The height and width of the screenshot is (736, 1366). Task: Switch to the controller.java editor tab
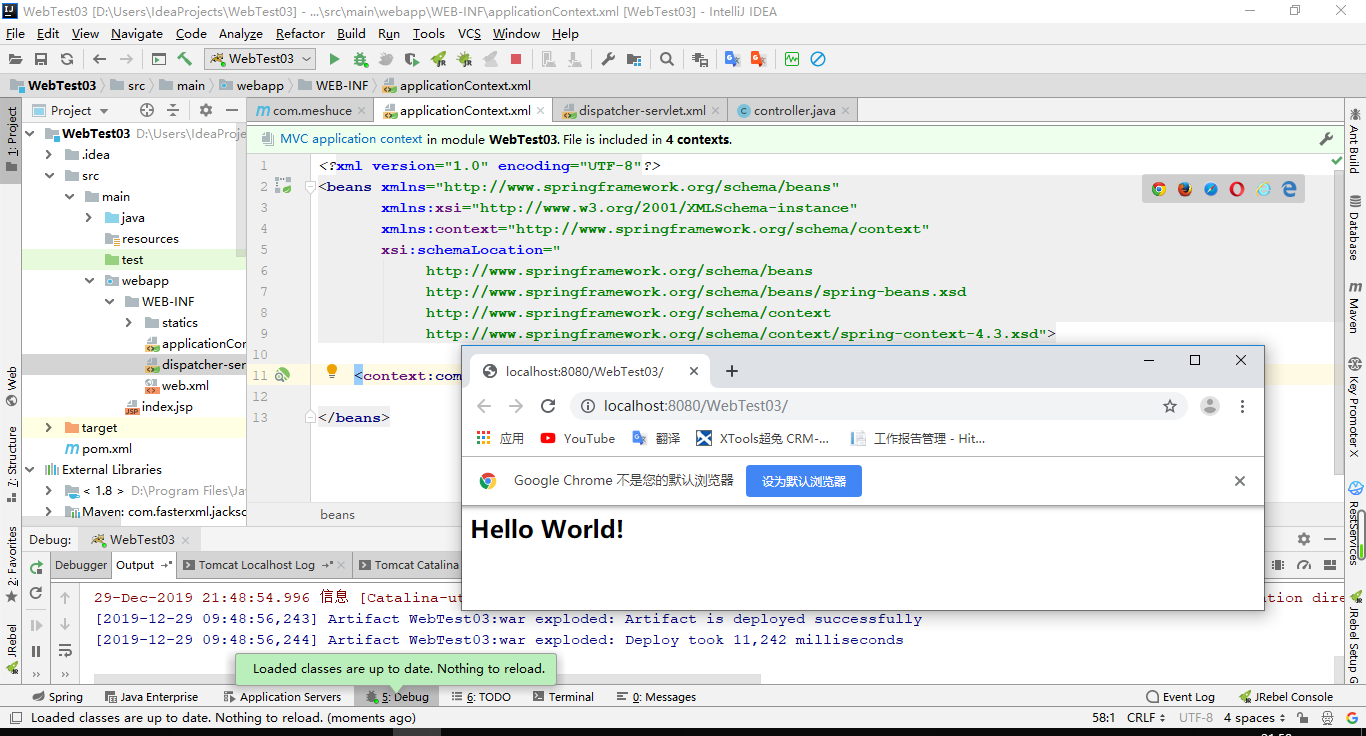(794, 110)
